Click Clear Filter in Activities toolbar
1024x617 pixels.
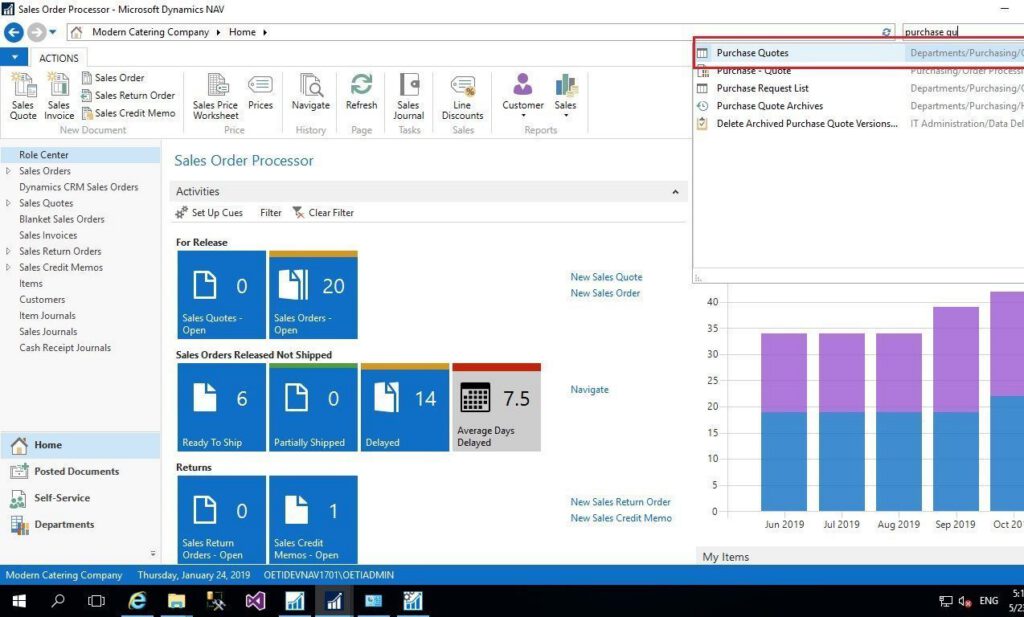pyautogui.click(x=323, y=213)
